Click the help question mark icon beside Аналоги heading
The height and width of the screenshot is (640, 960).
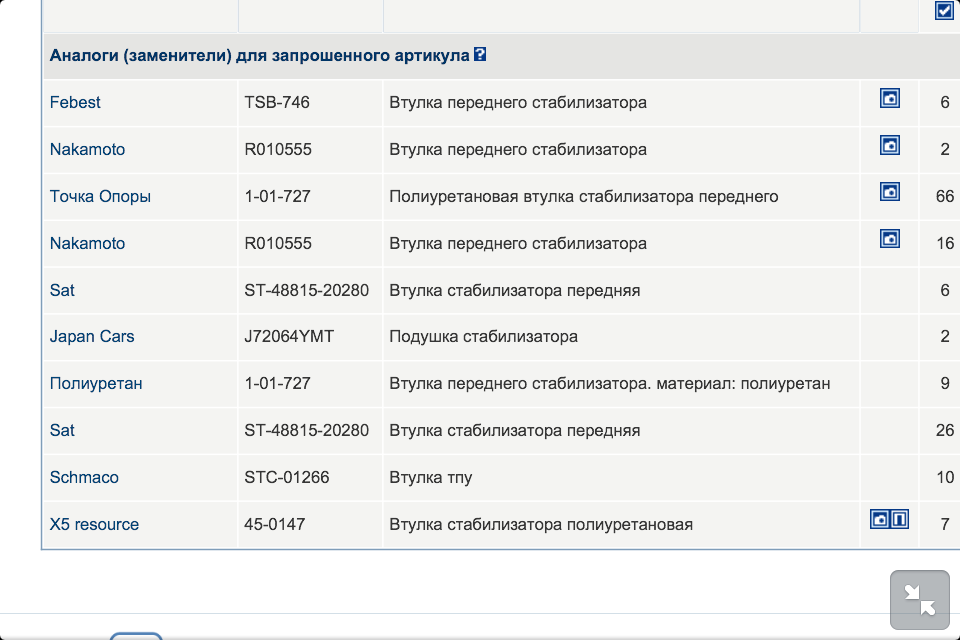(480, 55)
